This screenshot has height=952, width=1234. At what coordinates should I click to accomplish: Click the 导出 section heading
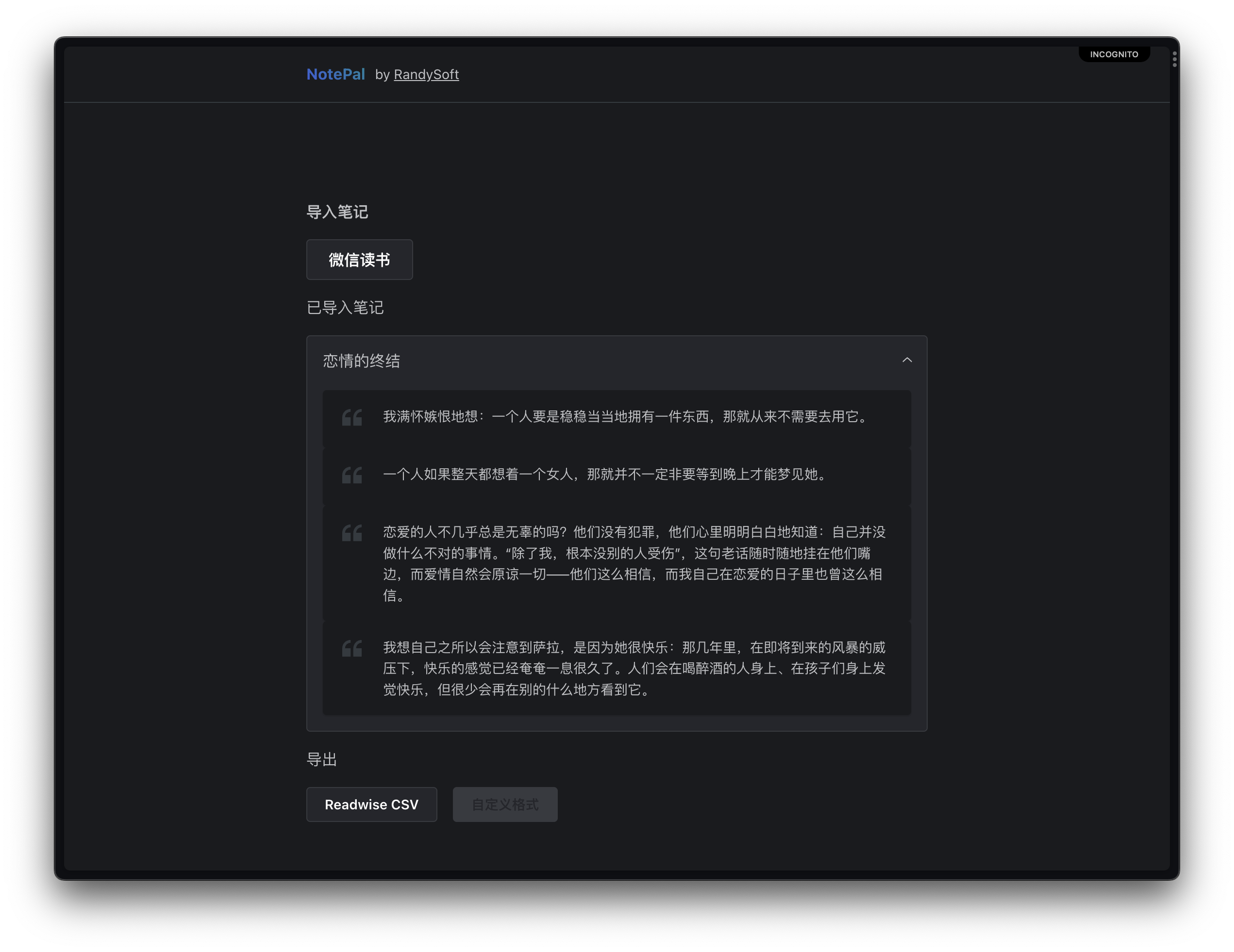(x=321, y=759)
